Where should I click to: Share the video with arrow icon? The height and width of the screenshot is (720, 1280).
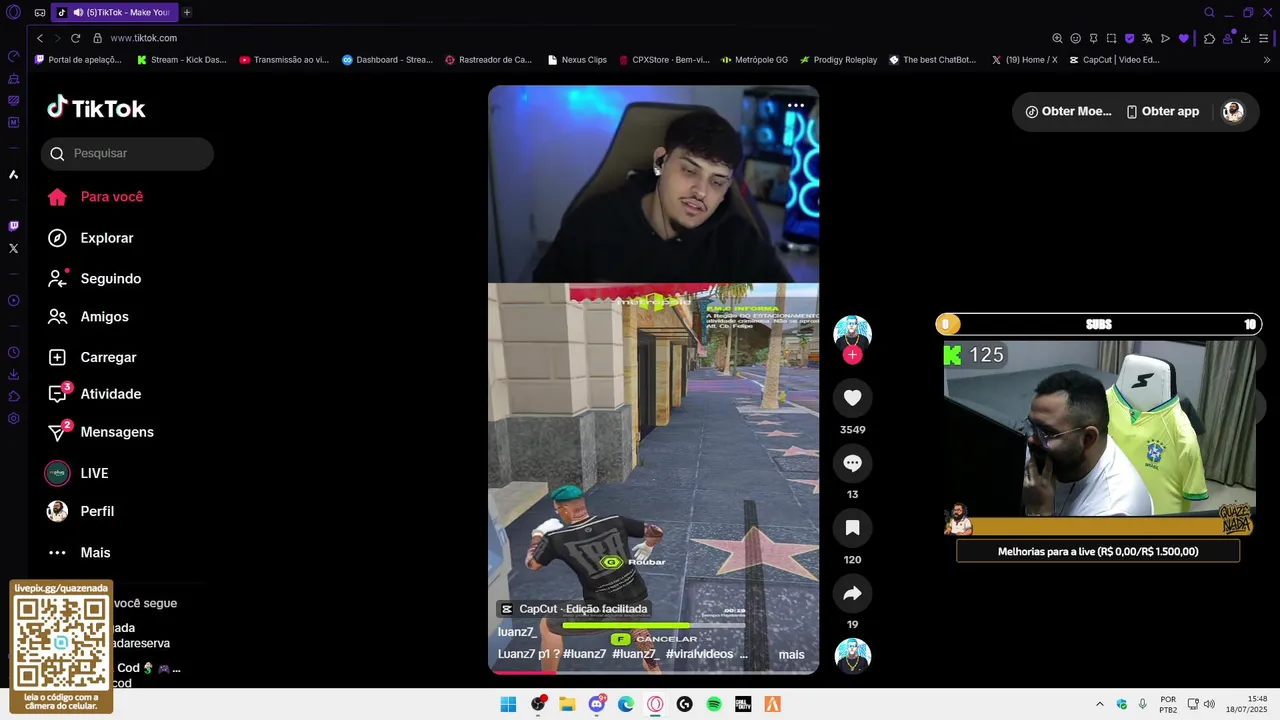coord(852,593)
